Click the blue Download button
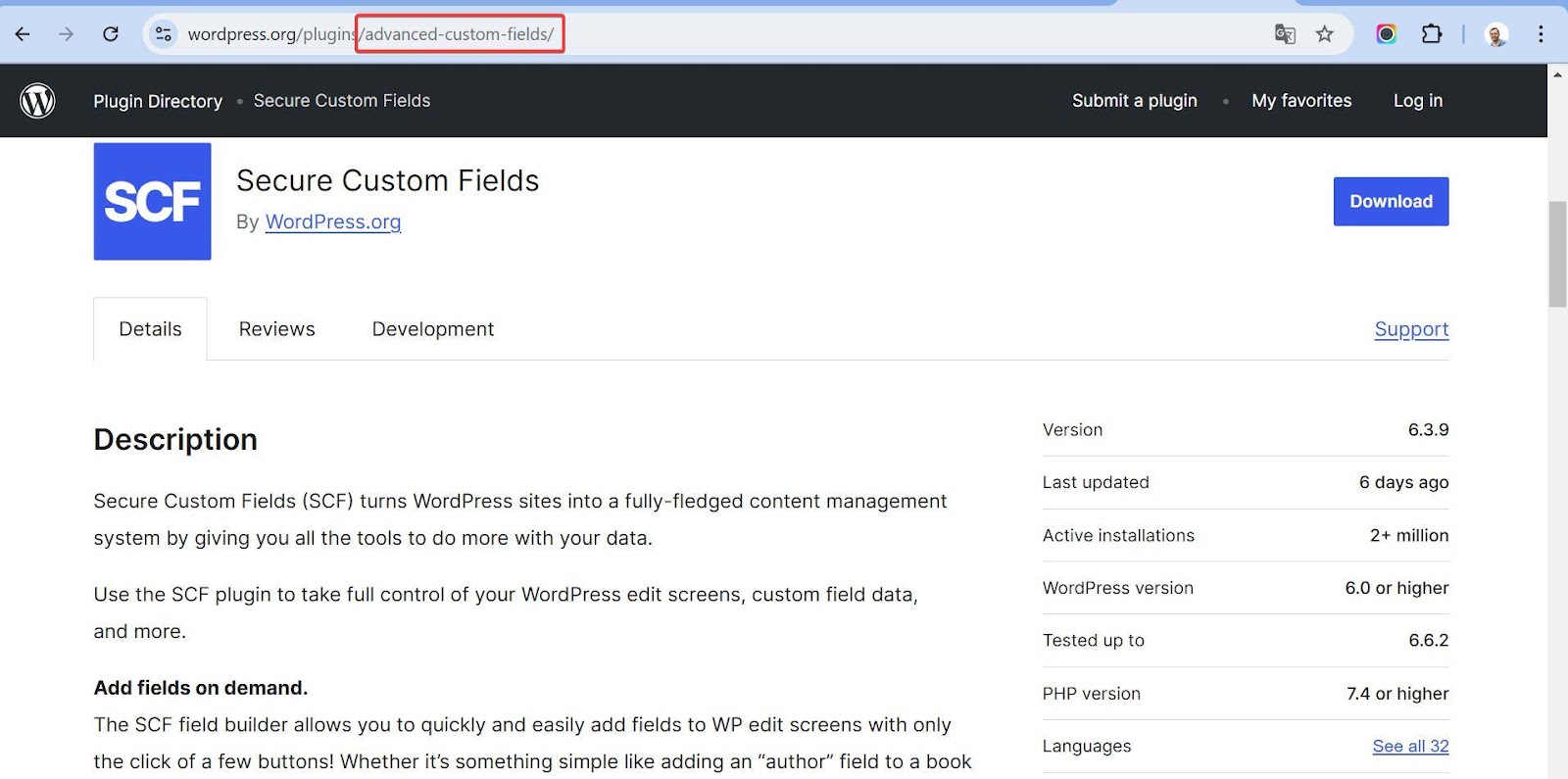The height and width of the screenshot is (779, 1568). (x=1391, y=201)
